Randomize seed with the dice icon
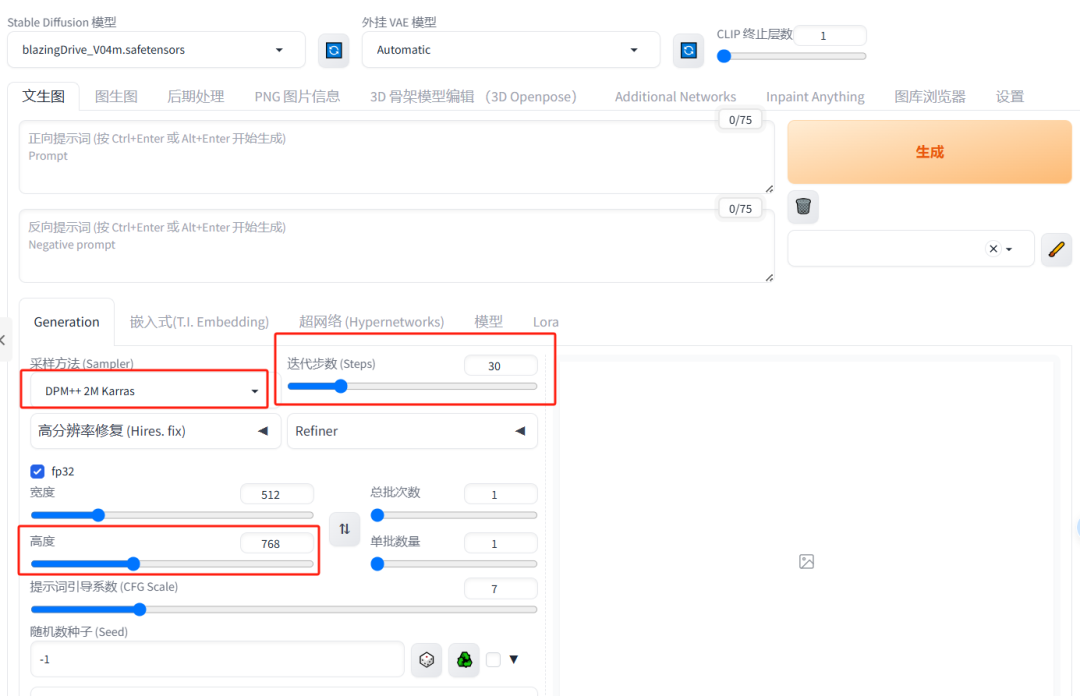This screenshot has width=1080, height=696. coord(427,659)
